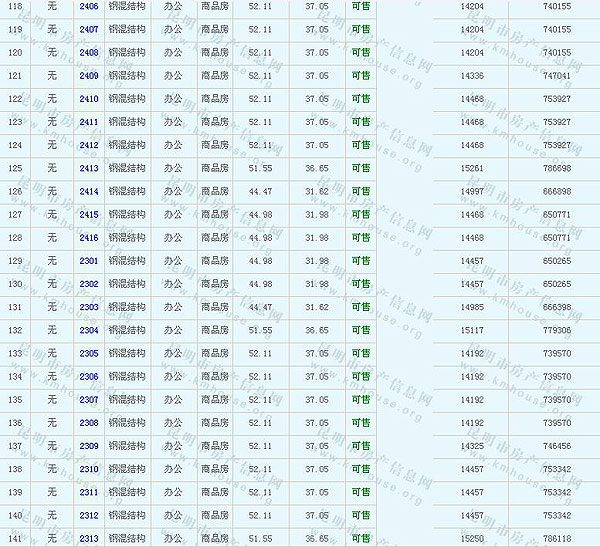Click room 2309 link
This screenshot has height=547, width=600.
[x=89, y=446]
